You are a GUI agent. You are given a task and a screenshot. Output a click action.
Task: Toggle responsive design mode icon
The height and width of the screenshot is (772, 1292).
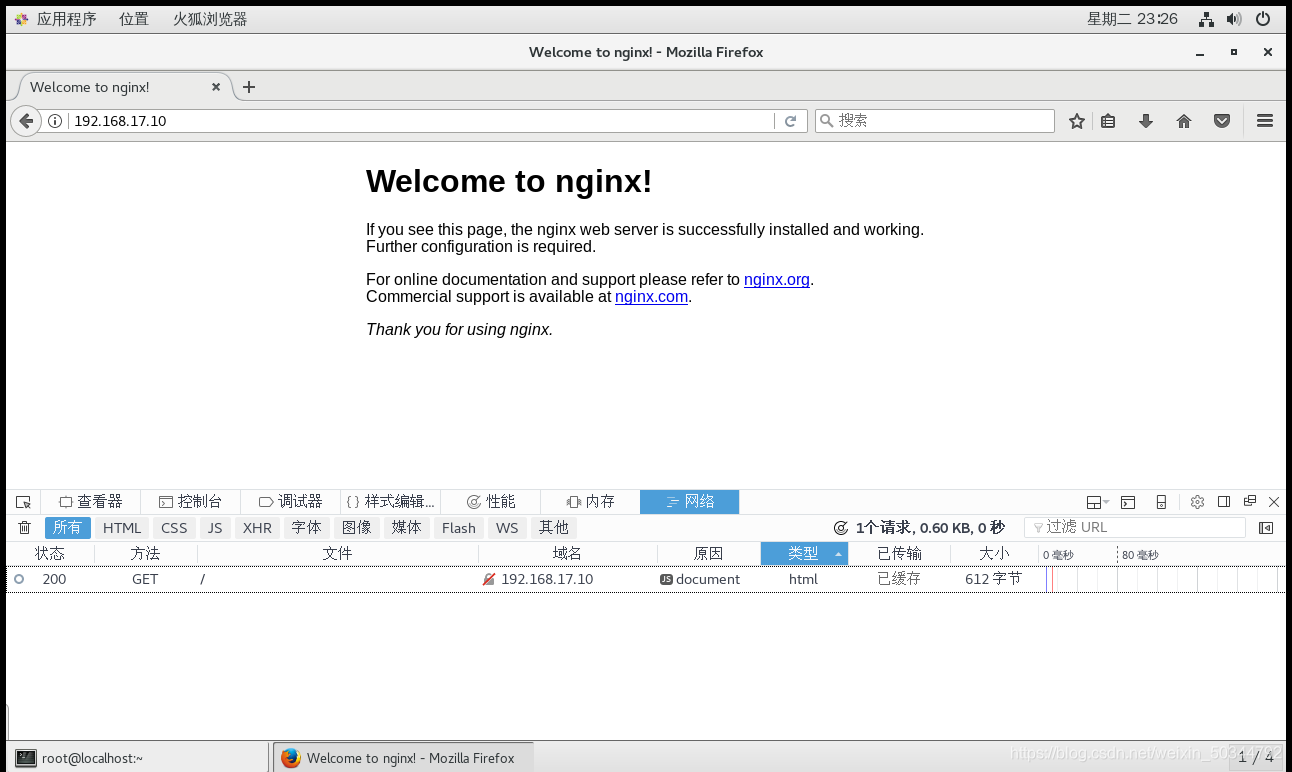click(x=1161, y=502)
